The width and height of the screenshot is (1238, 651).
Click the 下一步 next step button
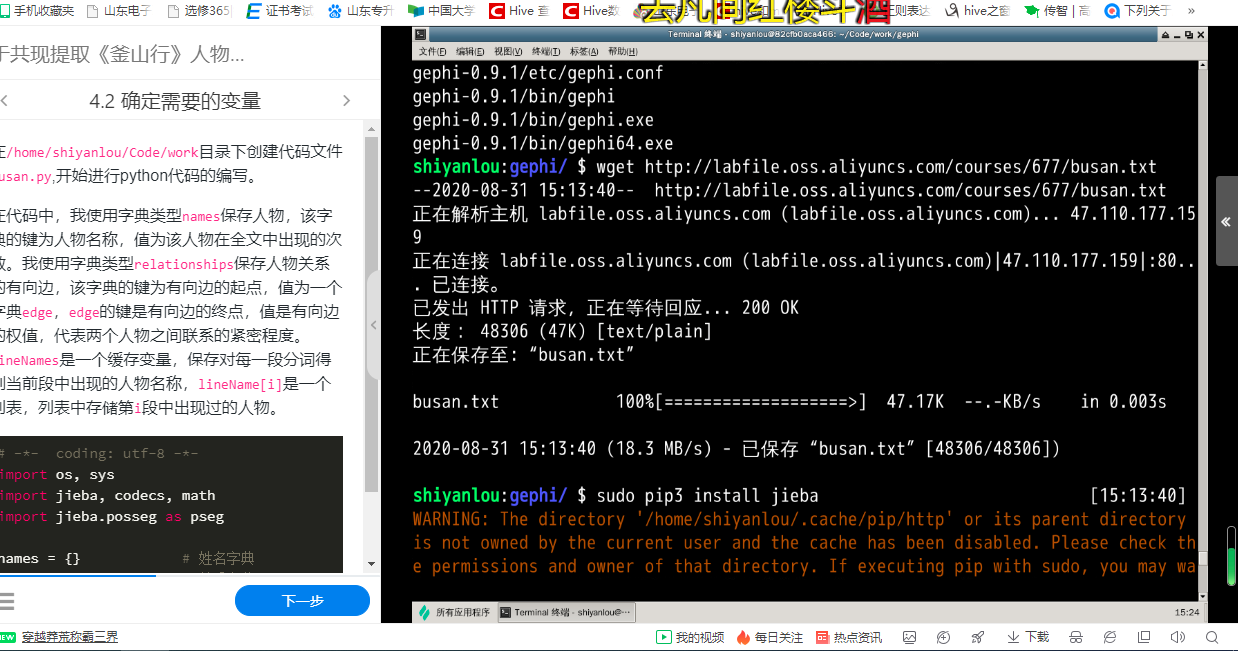(x=302, y=601)
